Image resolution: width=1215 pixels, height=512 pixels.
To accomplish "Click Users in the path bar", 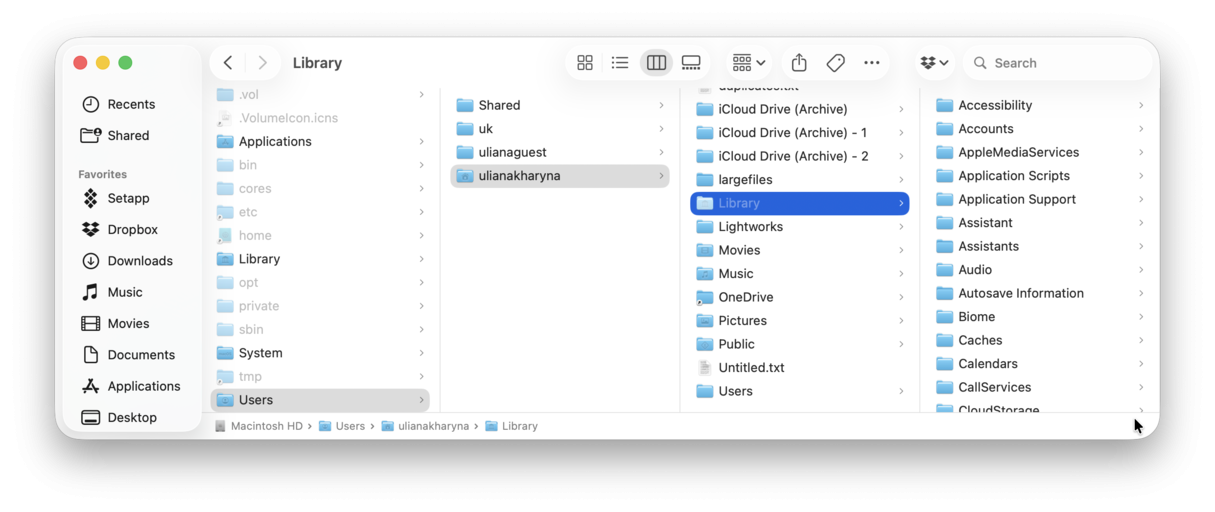I will (x=341, y=426).
